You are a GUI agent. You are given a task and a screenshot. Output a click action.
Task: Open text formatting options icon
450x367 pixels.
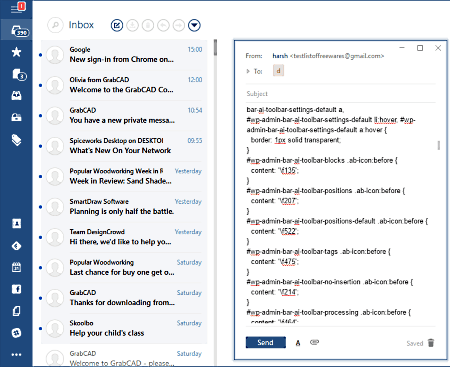tap(298, 343)
